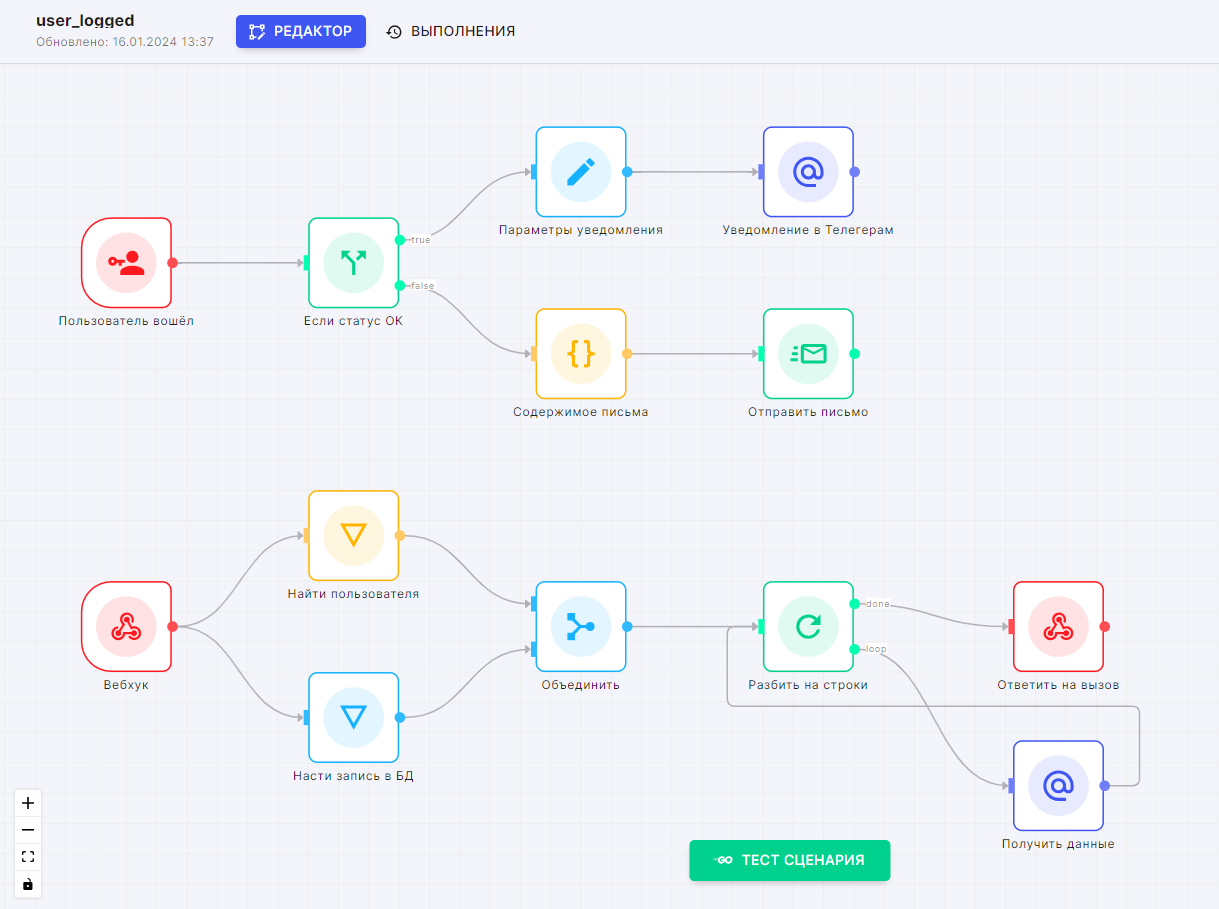Click the label text Если статус ОК
The height and width of the screenshot is (909, 1219).
tap(353, 321)
